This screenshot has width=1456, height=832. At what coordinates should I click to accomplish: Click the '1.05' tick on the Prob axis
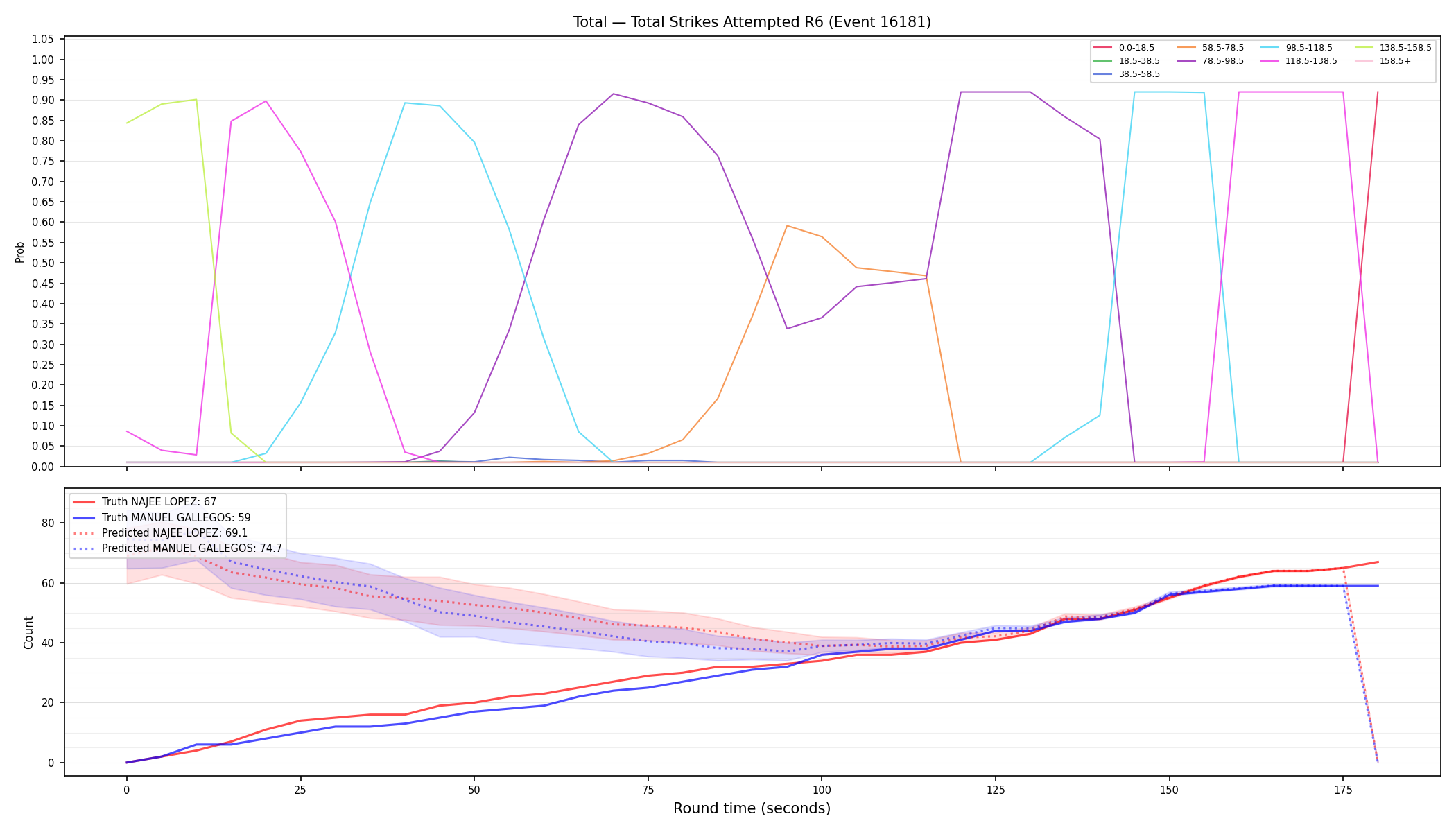[43, 40]
